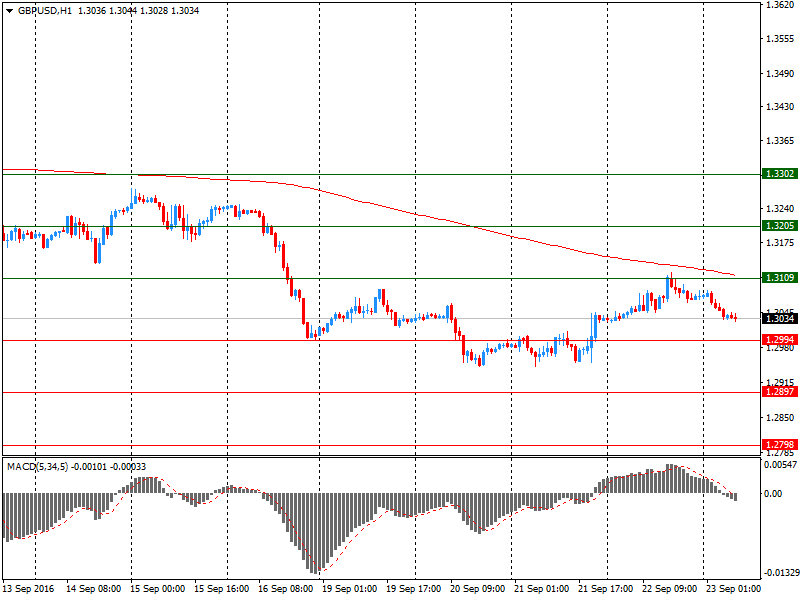Click the 19 Sep 17:00 time label
The image size is (800, 600).
coord(414,589)
